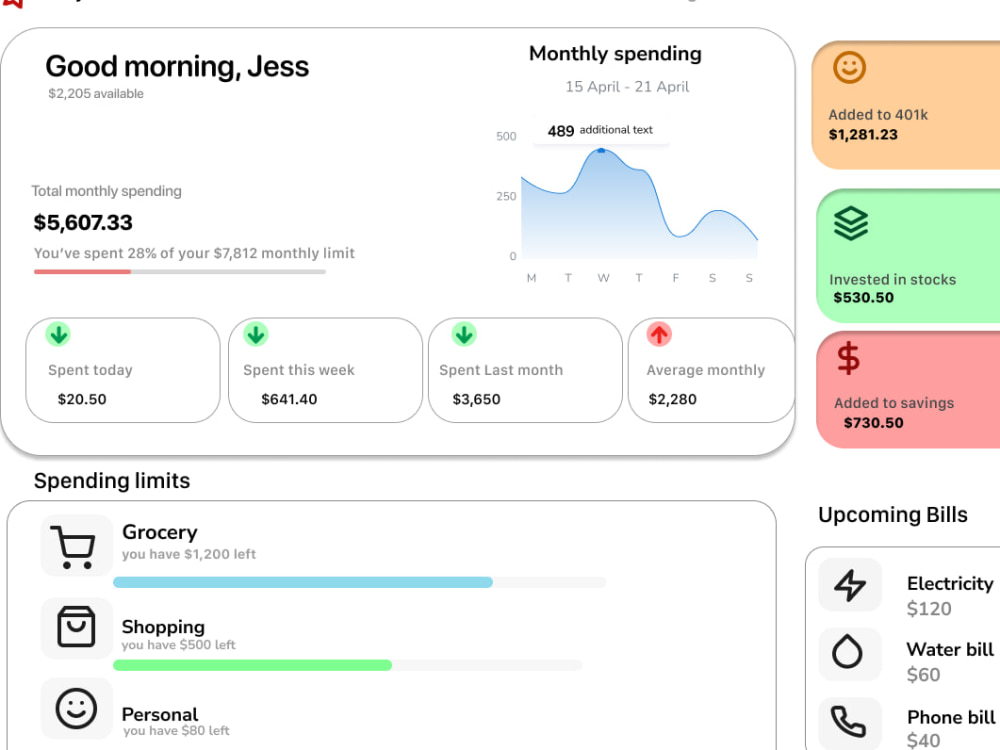Image resolution: width=1000 pixels, height=750 pixels.
Task: Click the 28% monthly limit message
Action: point(194,253)
